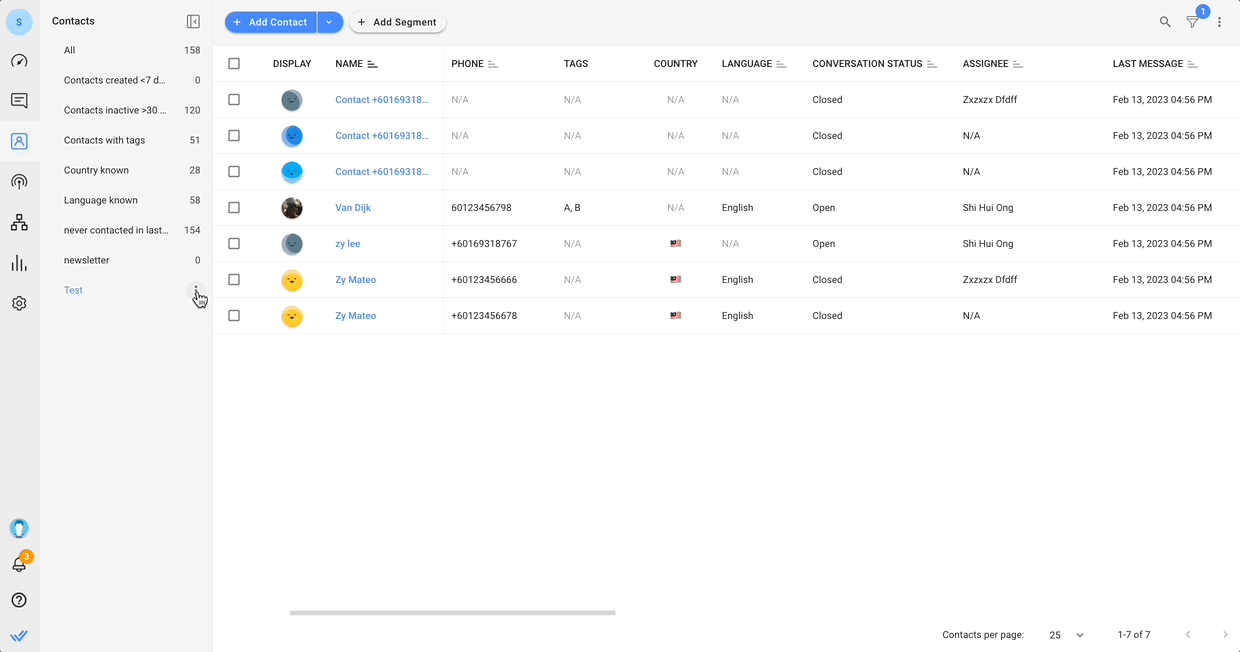Open the Broadcasts icon in sidebar
This screenshot has height=652, width=1240.
point(19,182)
